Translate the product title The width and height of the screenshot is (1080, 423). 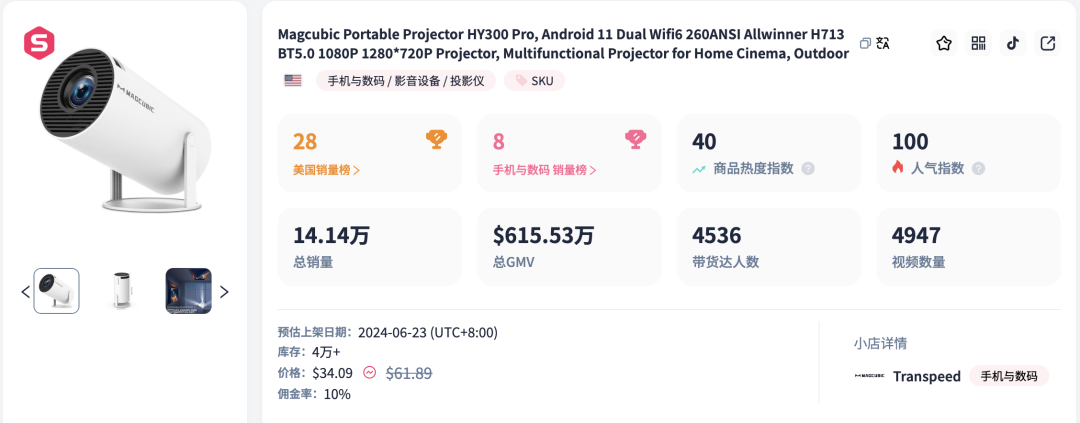883,43
